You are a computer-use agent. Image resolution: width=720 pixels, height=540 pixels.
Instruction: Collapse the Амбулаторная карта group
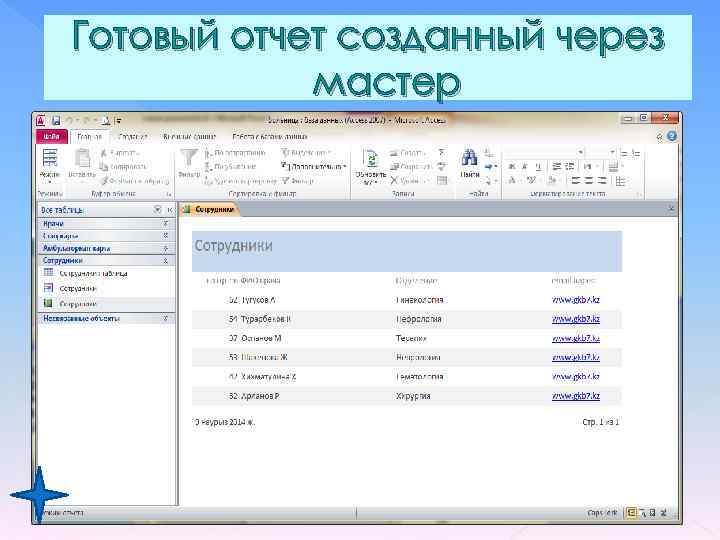[x=165, y=248]
